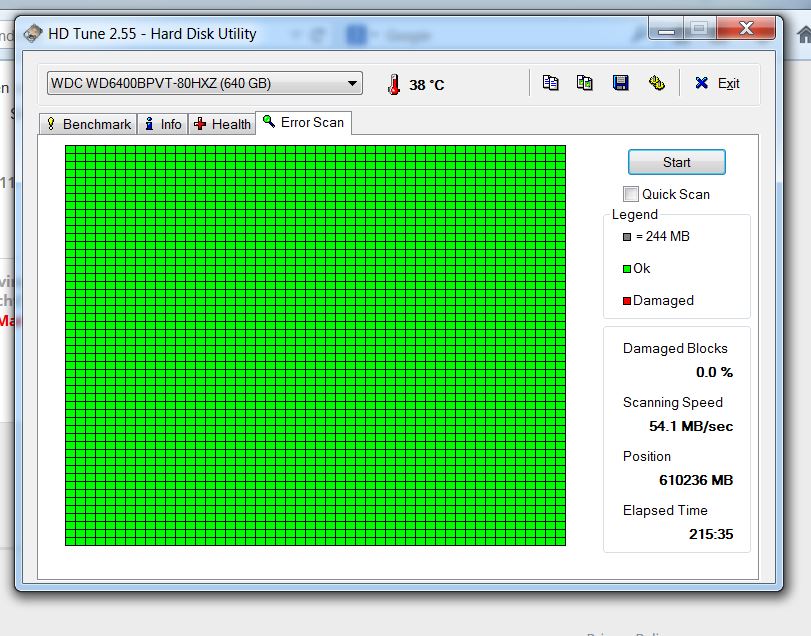Click the 'Legend' group heading
The image size is (811, 636).
[635, 215]
